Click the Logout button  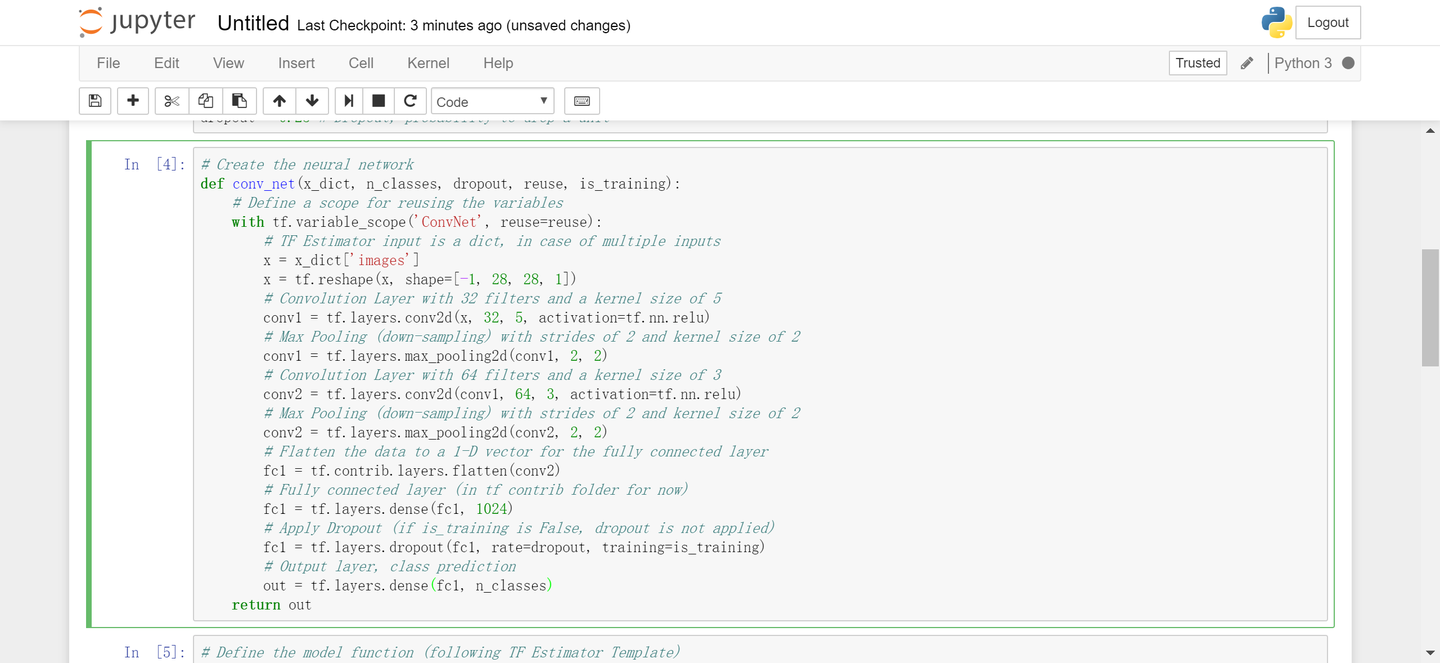[x=1327, y=23]
